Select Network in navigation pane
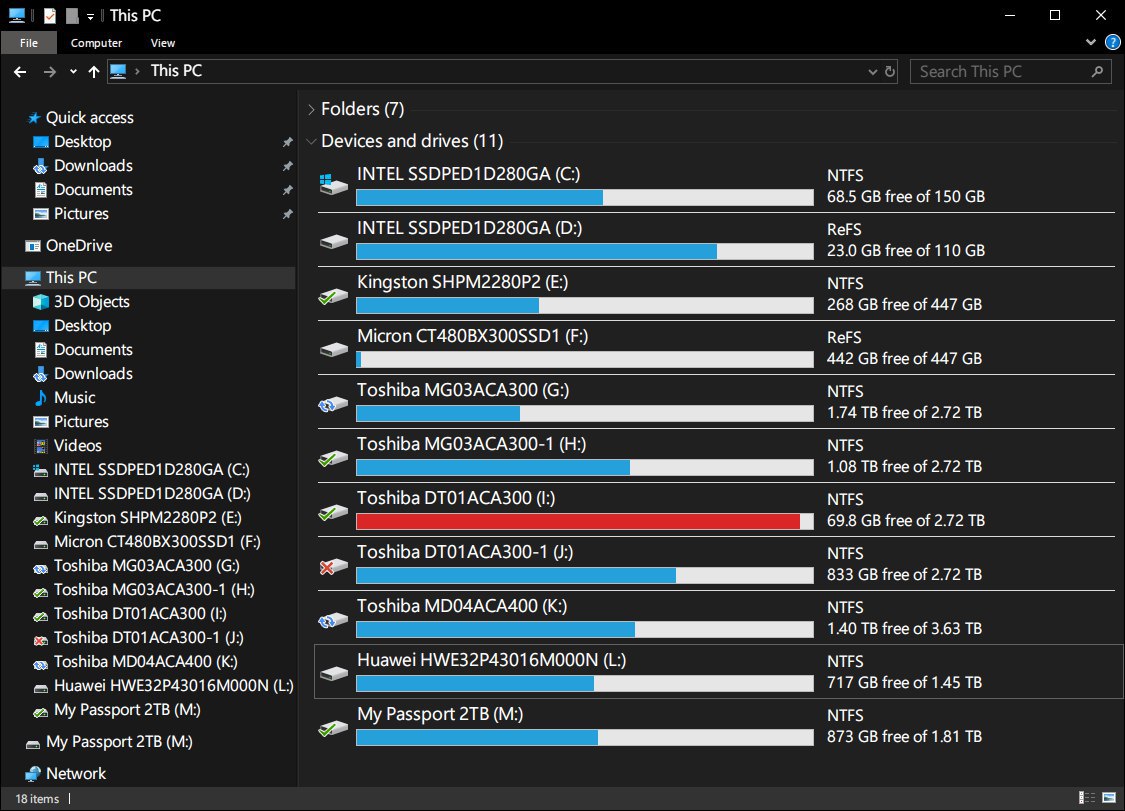The image size is (1125, 811). click(x=75, y=774)
